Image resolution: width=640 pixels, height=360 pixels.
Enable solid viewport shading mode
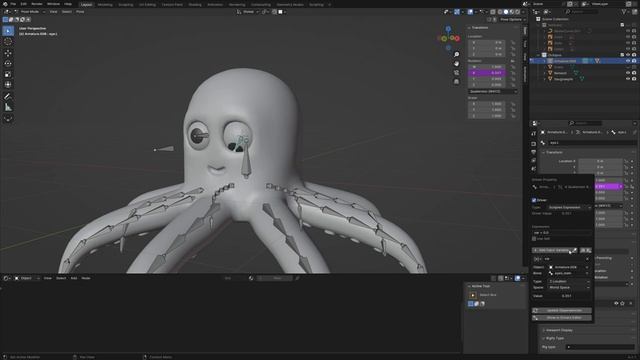tap(506, 12)
